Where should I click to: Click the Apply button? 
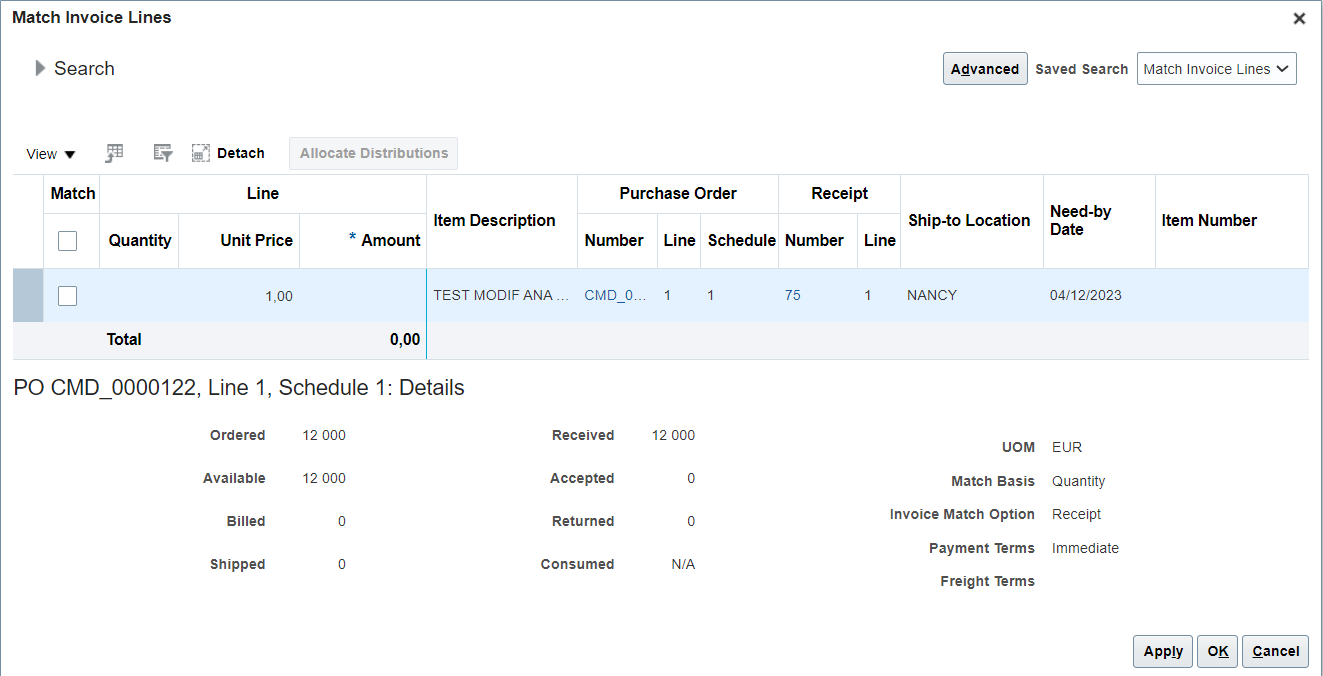click(x=1162, y=651)
